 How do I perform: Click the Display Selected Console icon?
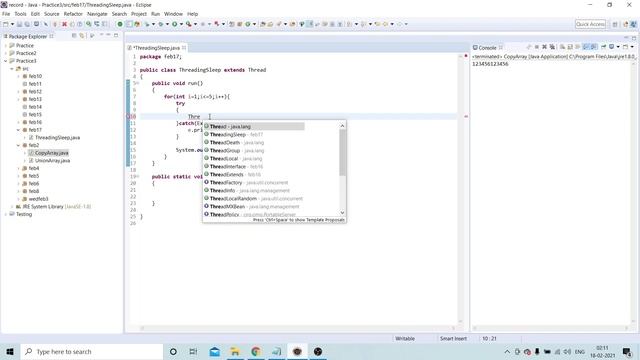(x=611, y=47)
